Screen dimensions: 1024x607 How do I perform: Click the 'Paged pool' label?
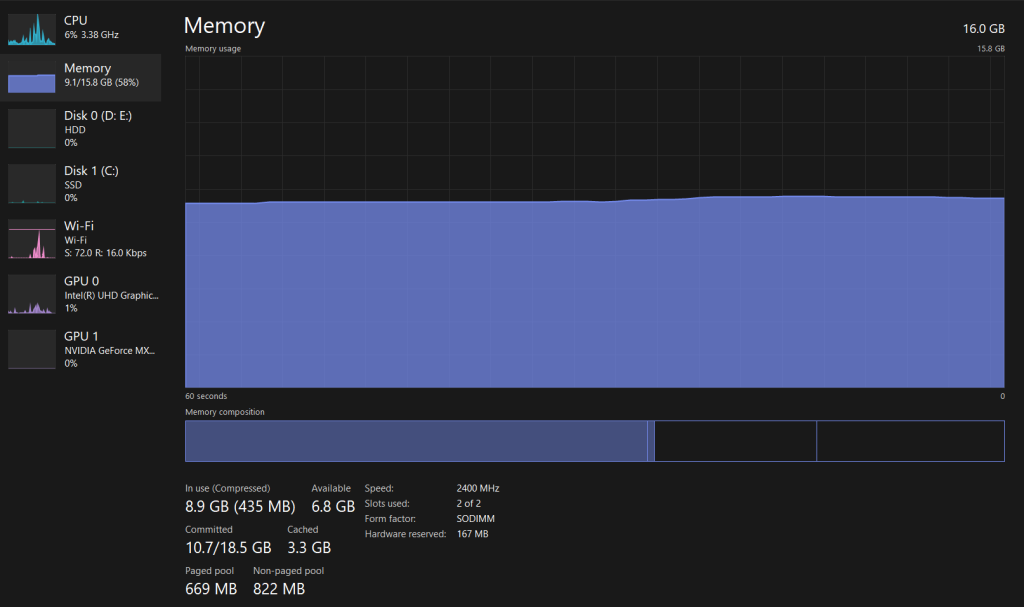[209, 570]
